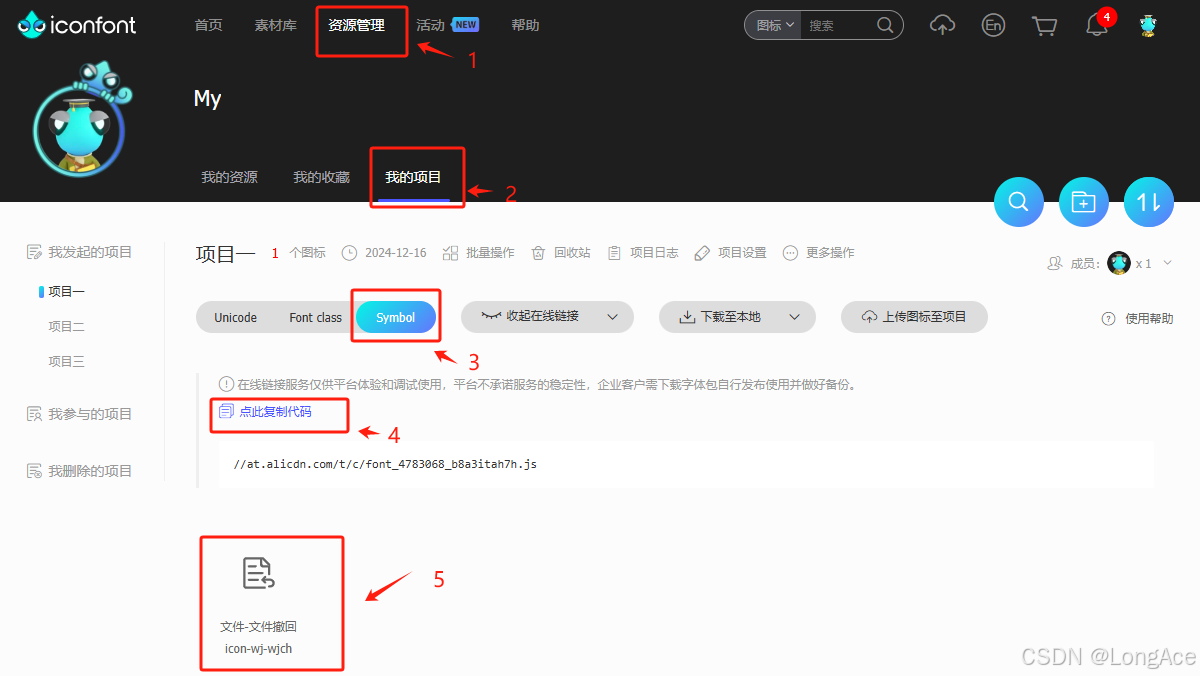Click the blue new project folder icon

point(1083,201)
